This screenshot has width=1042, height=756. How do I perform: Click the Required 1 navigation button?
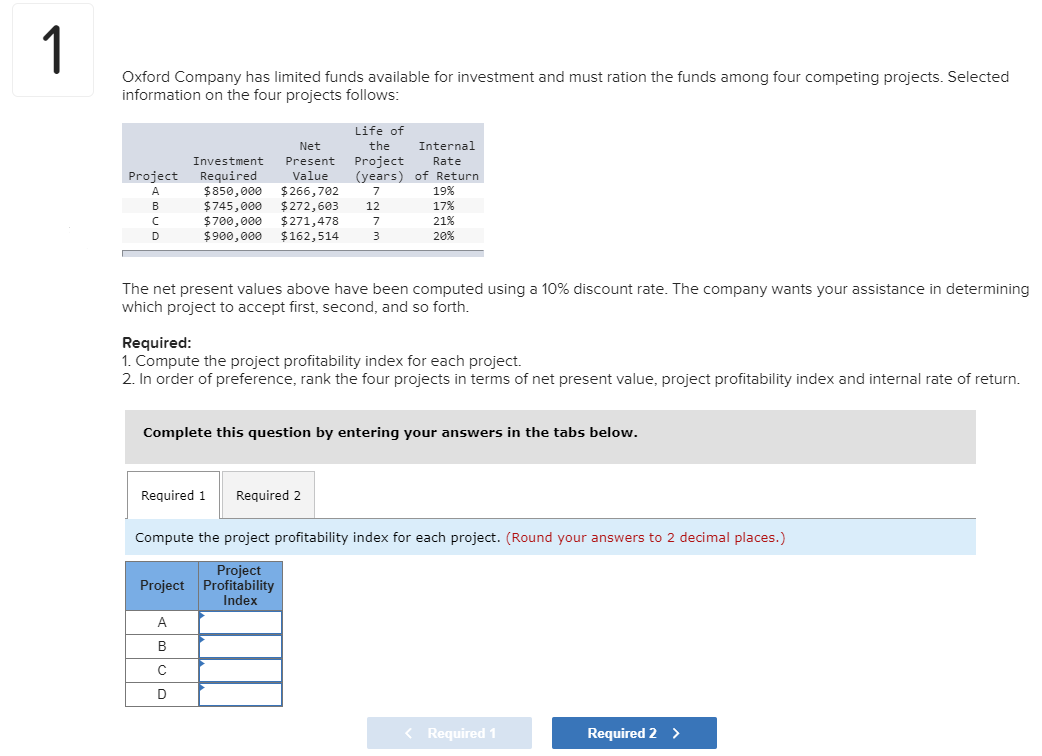point(448,732)
